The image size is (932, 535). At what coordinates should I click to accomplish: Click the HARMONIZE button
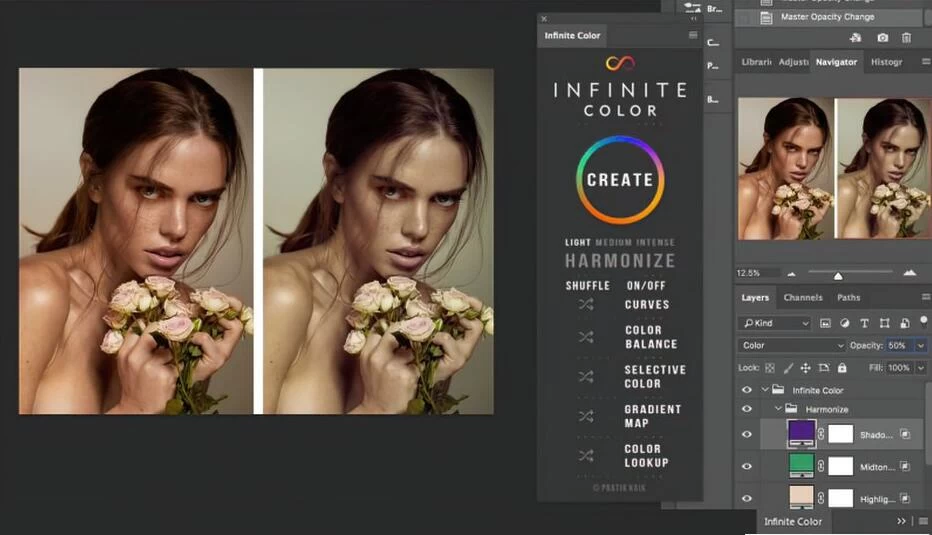[x=620, y=261]
